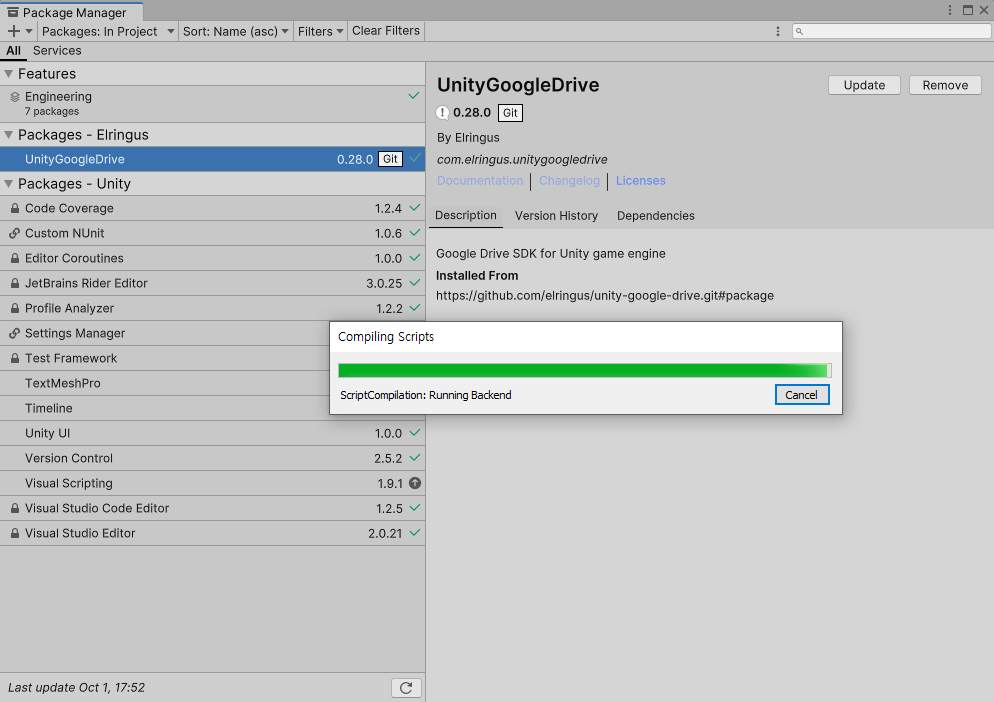This screenshot has width=994, height=702.
Task: Open toolbar kebab menu beside search field
Action: (778, 31)
